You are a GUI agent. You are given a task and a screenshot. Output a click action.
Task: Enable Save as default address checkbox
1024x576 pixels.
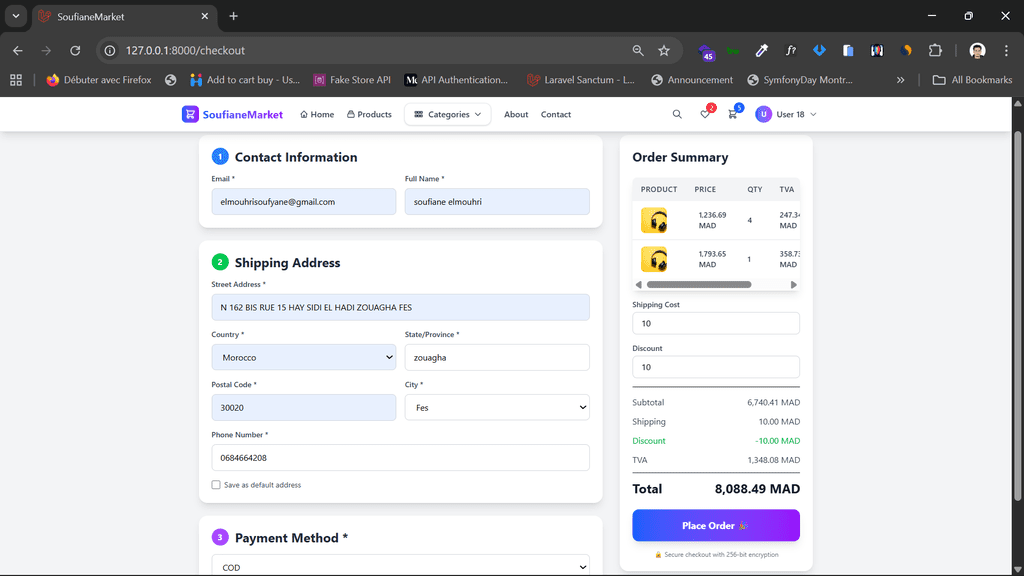[x=216, y=485]
